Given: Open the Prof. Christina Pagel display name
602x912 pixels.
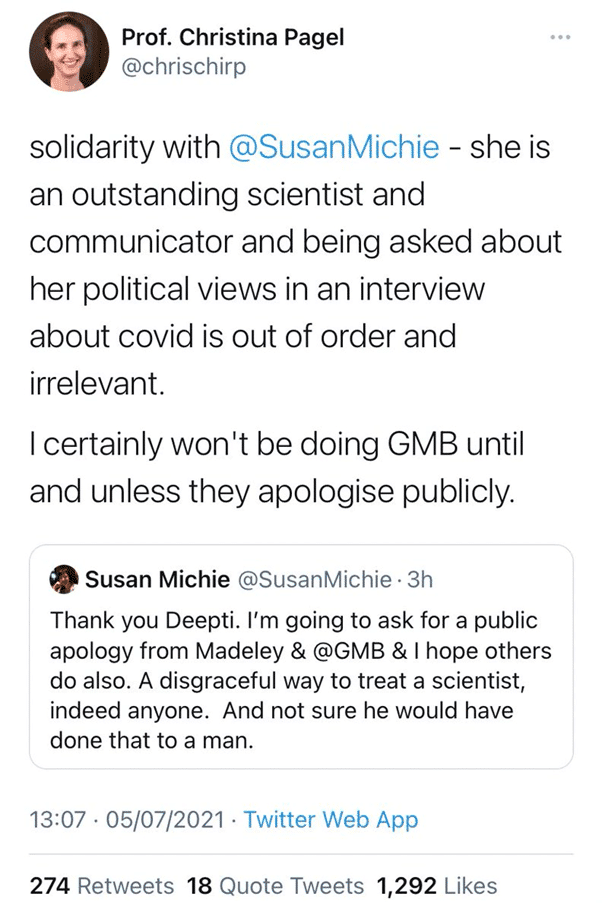Looking at the screenshot, I should [x=232, y=38].
